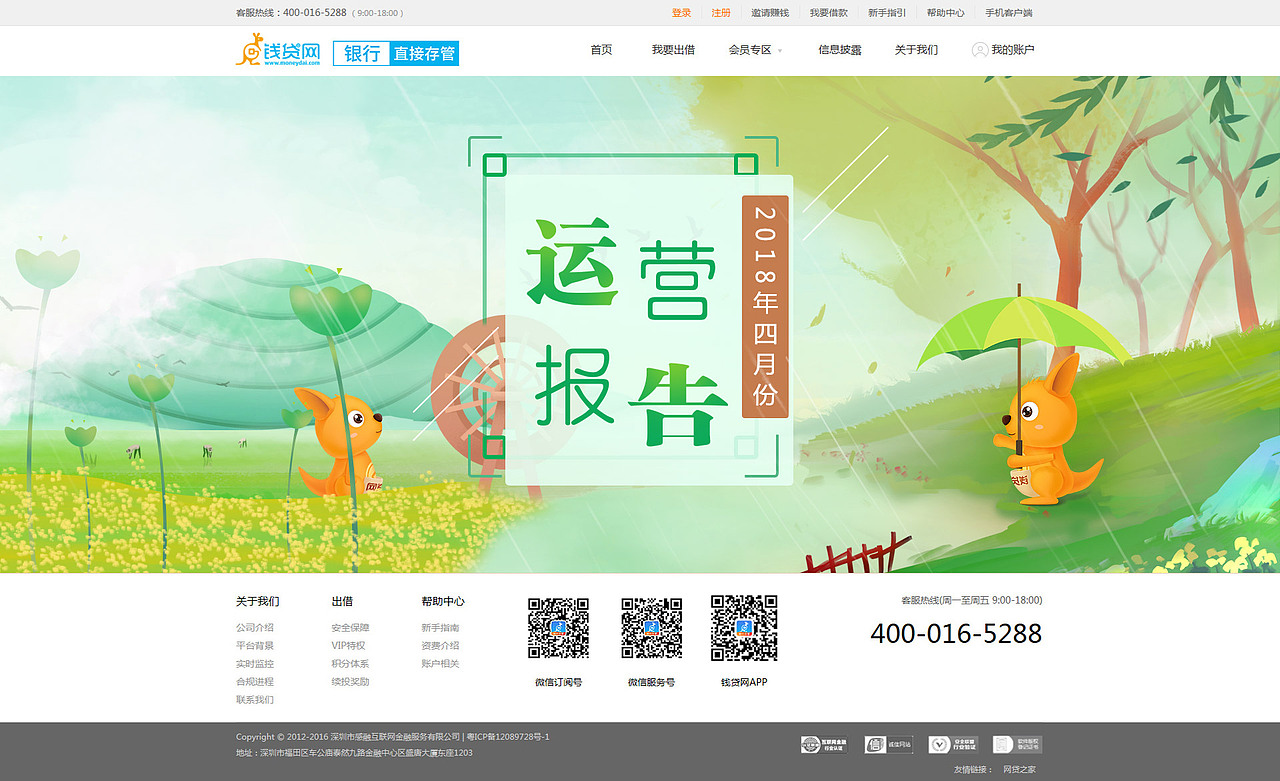Click the 微信订阅号 QR code

tap(558, 628)
